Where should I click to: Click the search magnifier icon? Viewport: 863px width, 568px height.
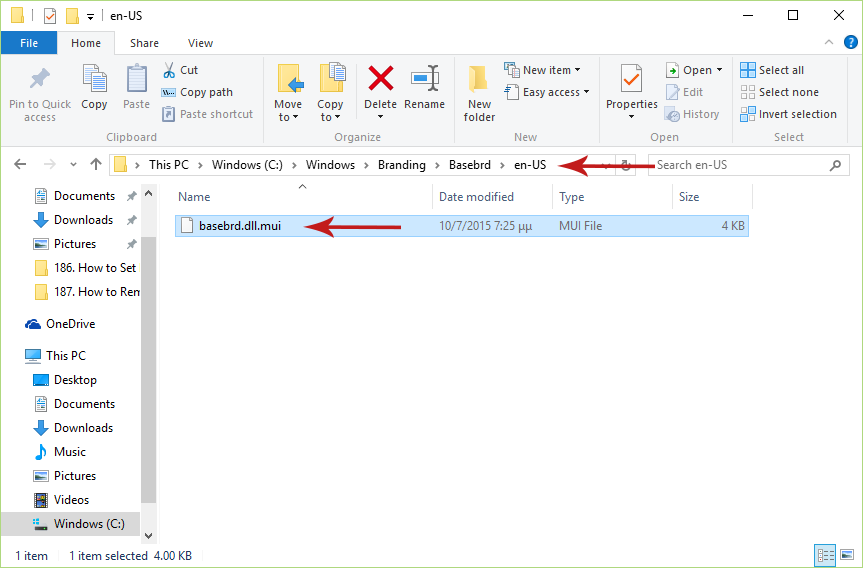pyautogui.click(x=835, y=165)
